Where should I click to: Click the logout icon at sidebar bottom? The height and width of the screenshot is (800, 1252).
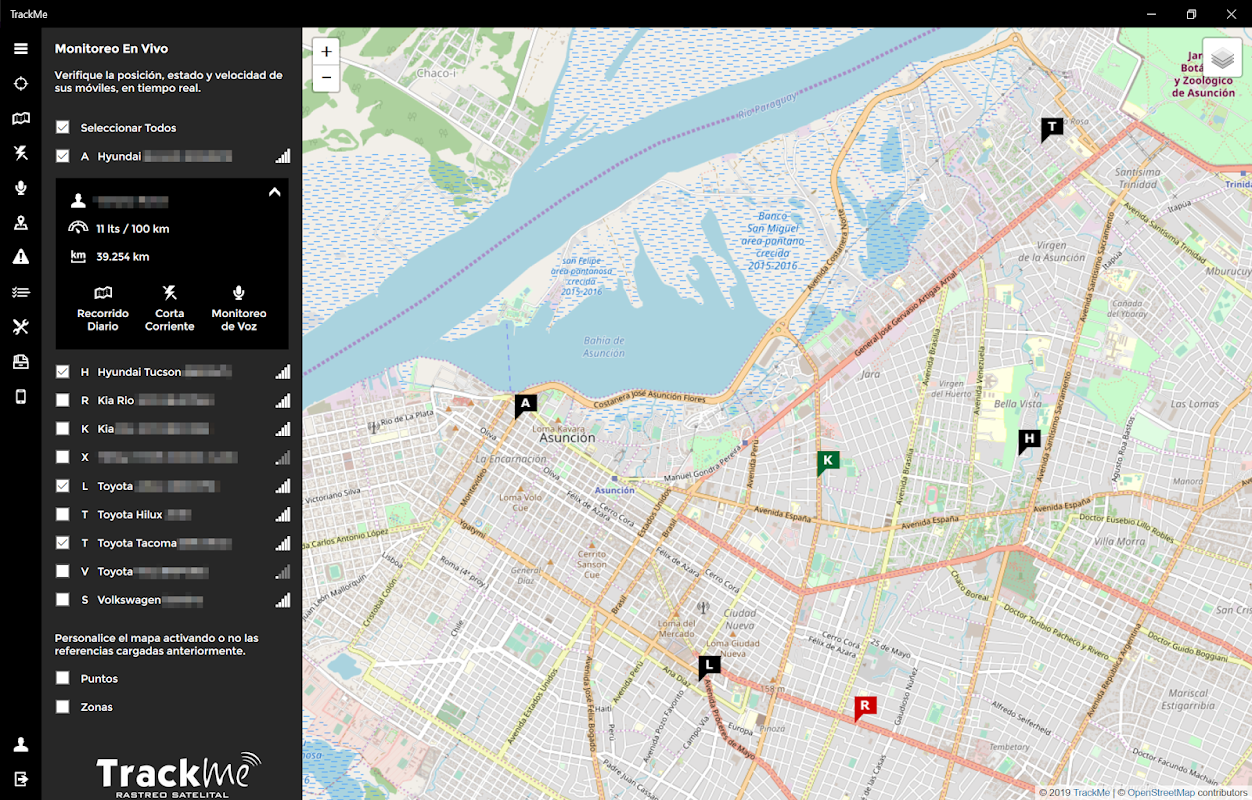click(20, 779)
